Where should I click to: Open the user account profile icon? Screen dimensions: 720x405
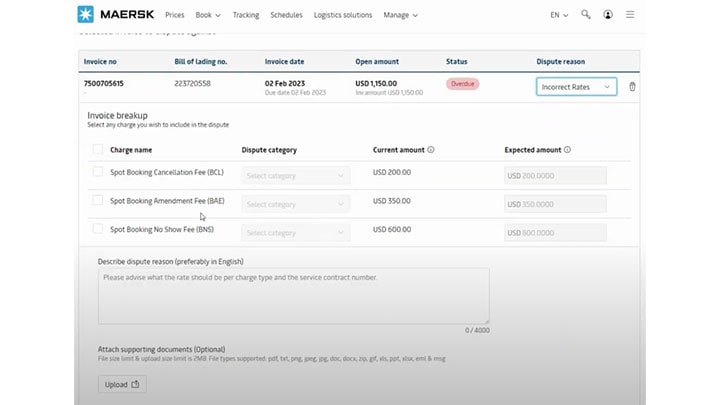pos(607,16)
